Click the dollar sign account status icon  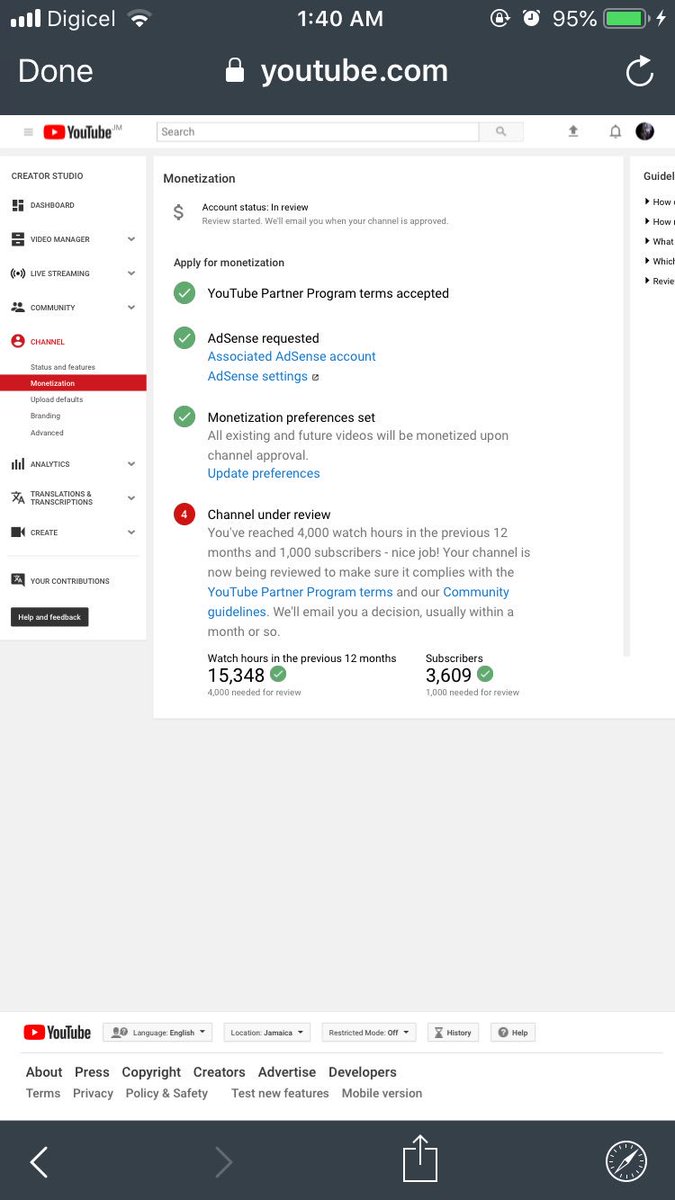coord(179,212)
